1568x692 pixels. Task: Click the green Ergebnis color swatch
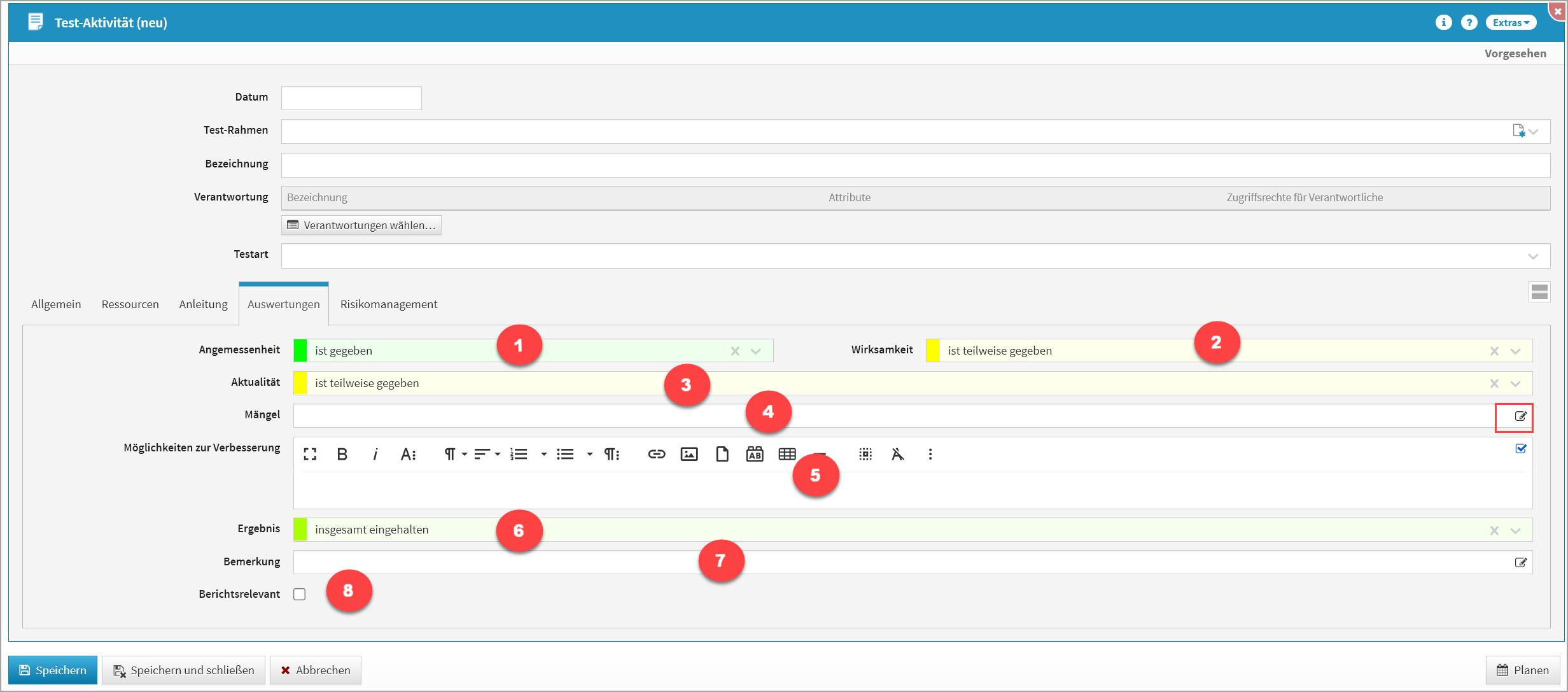(300, 530)
